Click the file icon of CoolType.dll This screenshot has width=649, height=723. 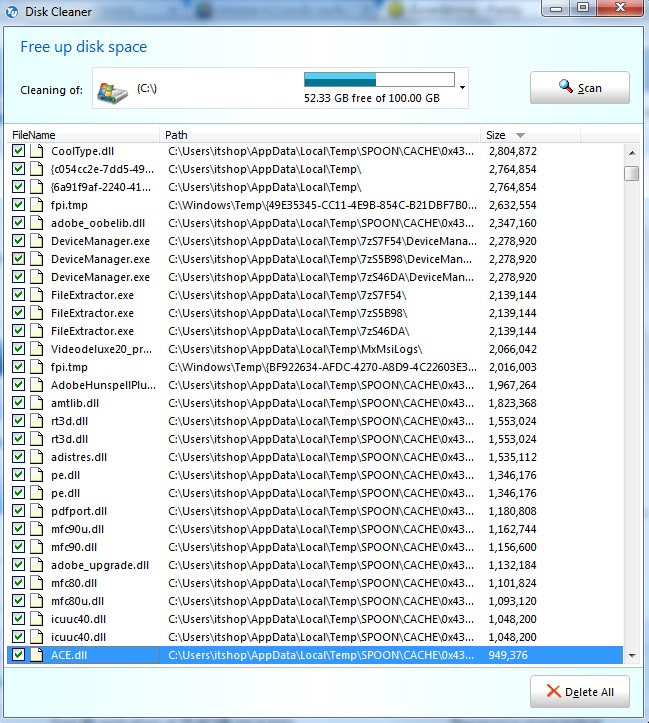point(36,151)
